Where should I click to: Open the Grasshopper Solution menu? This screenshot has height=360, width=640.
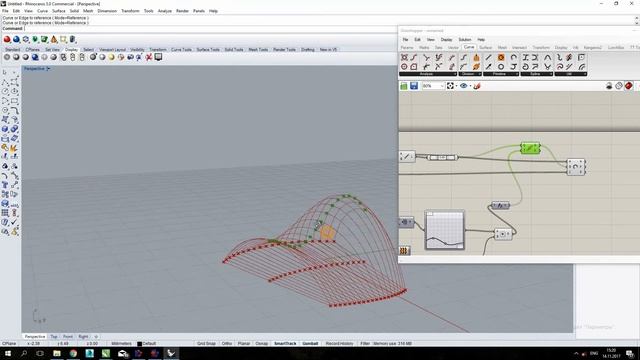[x=464, y=40]
